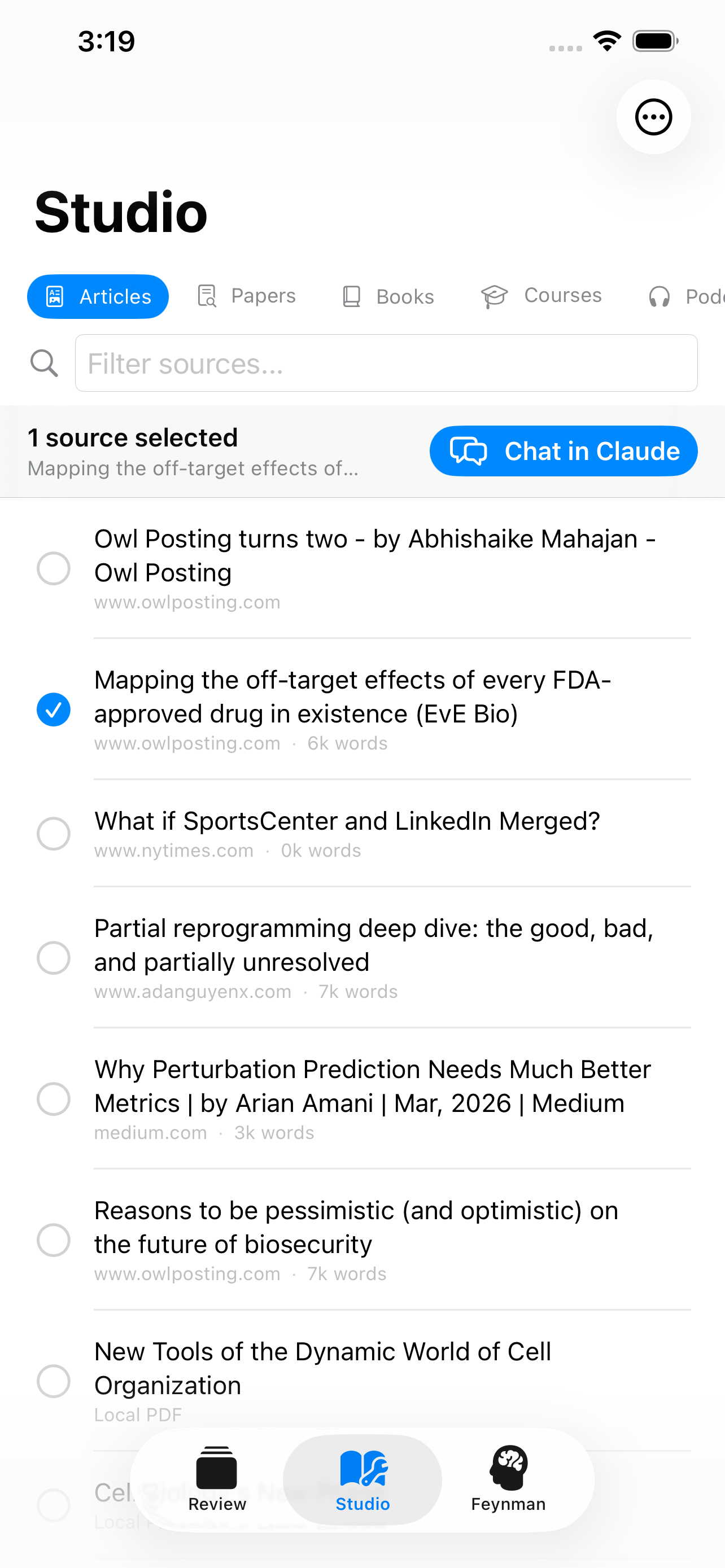
Task: Select the biosecurity article radio circle
Action: [54, 1241]
